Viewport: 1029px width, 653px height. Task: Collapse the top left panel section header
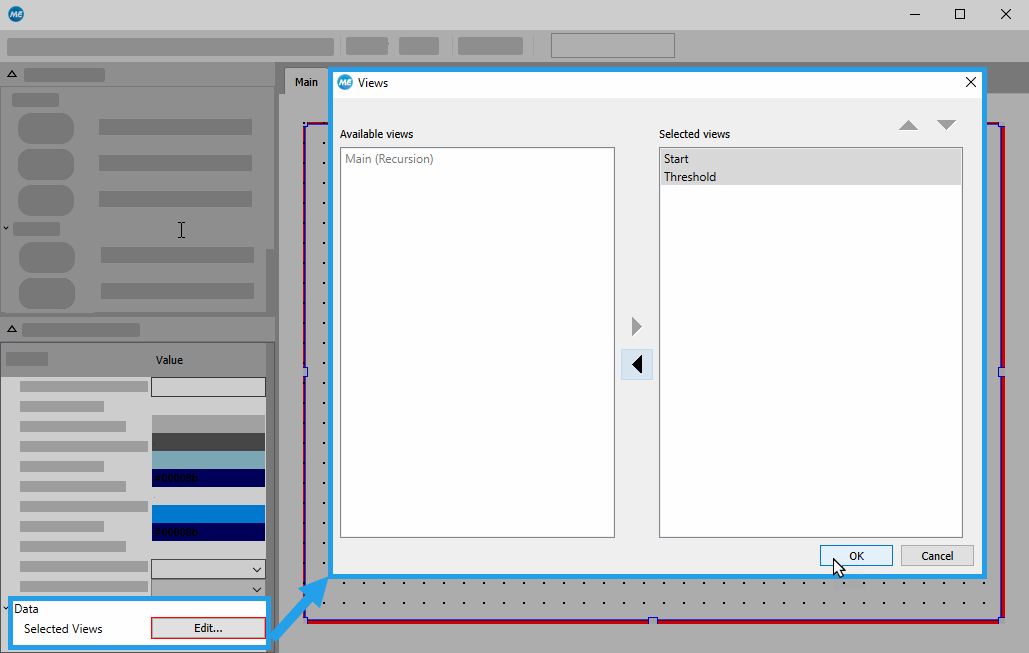point(12,74)
